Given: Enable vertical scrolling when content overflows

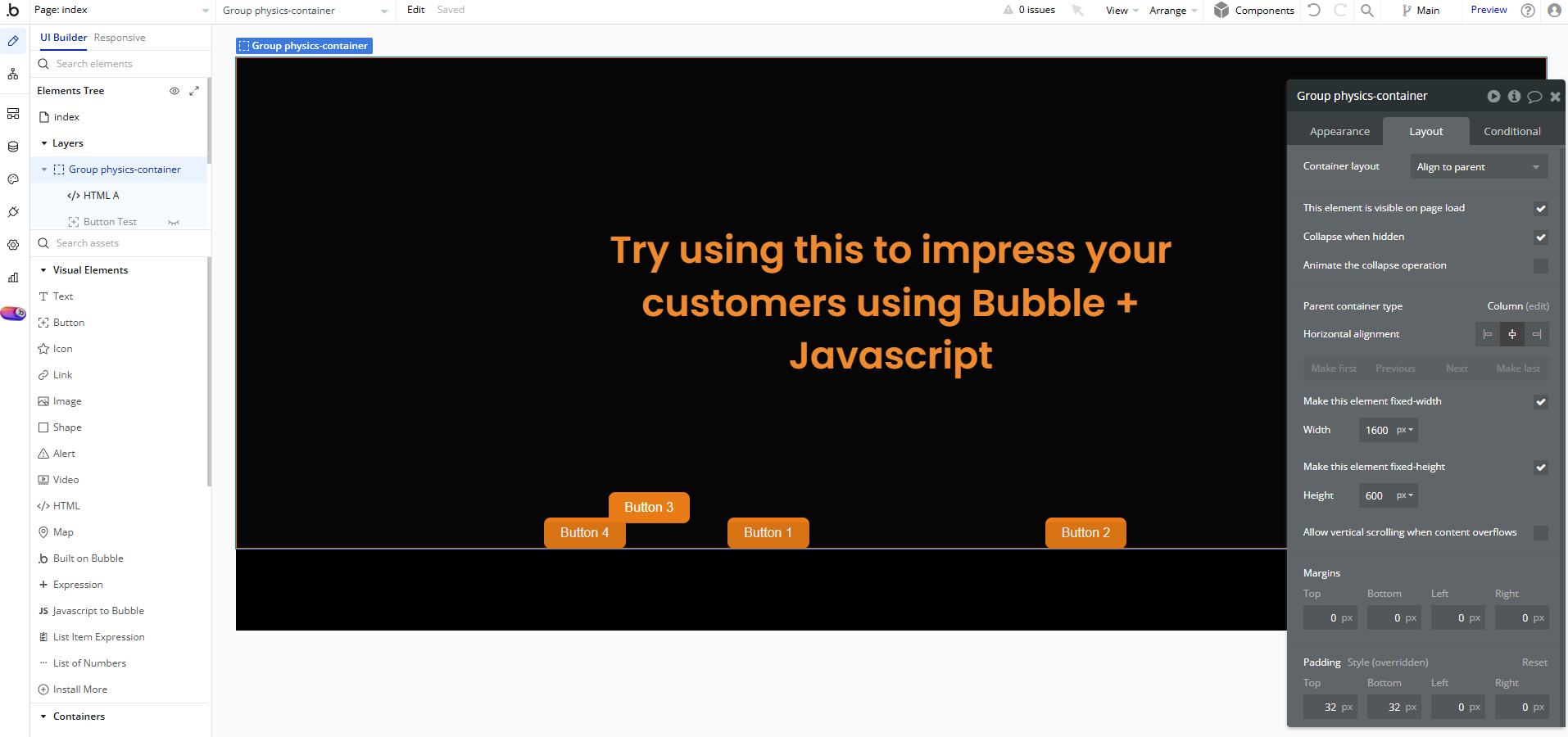Looking at the screenshot, I should click(1541, 533).
